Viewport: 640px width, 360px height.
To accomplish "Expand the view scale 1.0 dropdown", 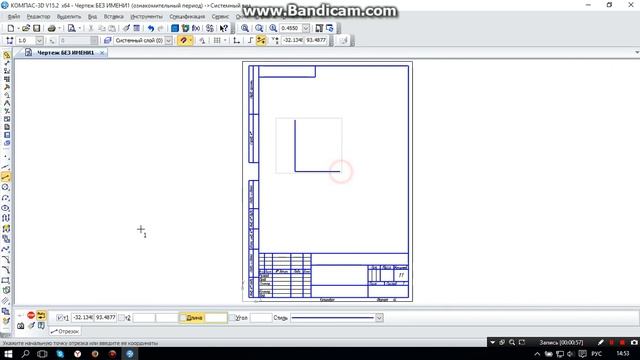I will coord(39,40).
